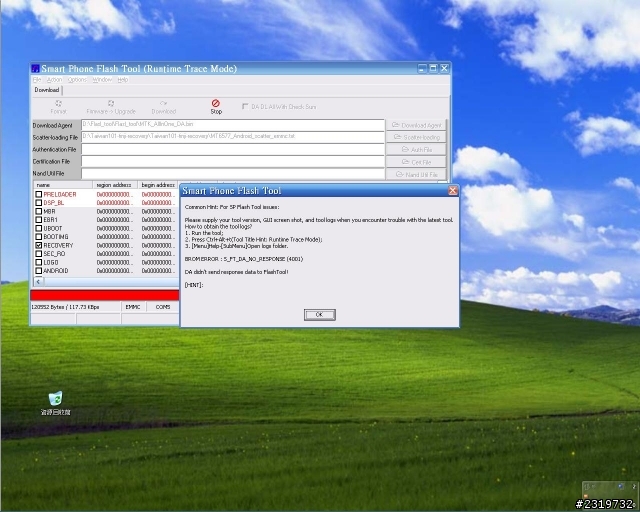Image resolution: width=640 pixels, height=512 pixels.
Task: Toggle the LOGO checkbox
Action: tap(38, 262)
